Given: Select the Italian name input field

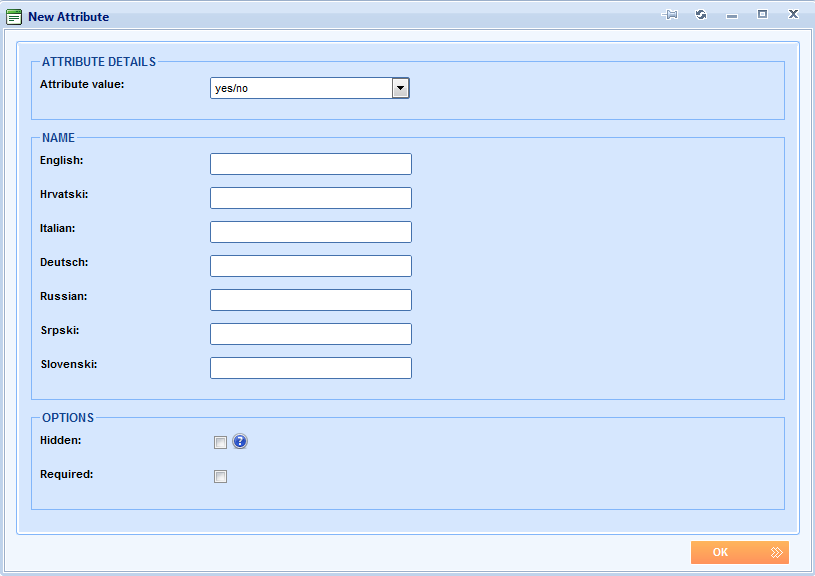Looking at the screenshot, I should pos(311,232).
